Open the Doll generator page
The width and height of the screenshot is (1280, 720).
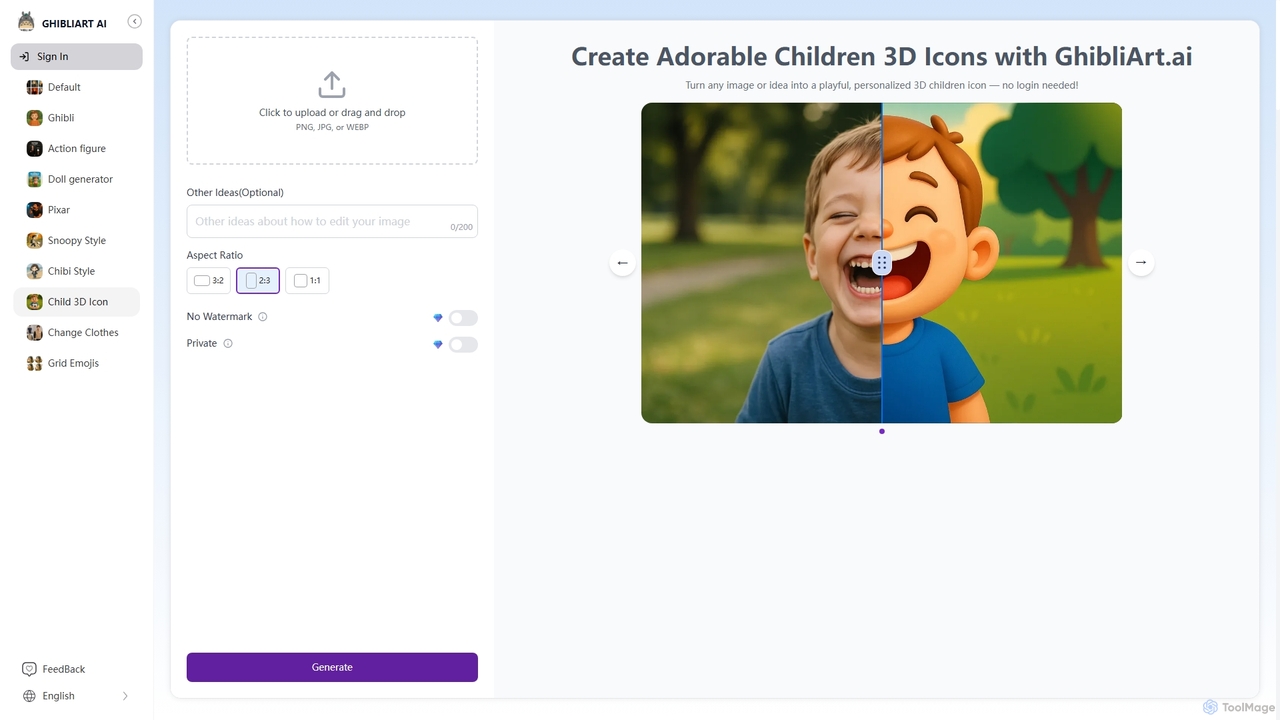coord(77,179)
